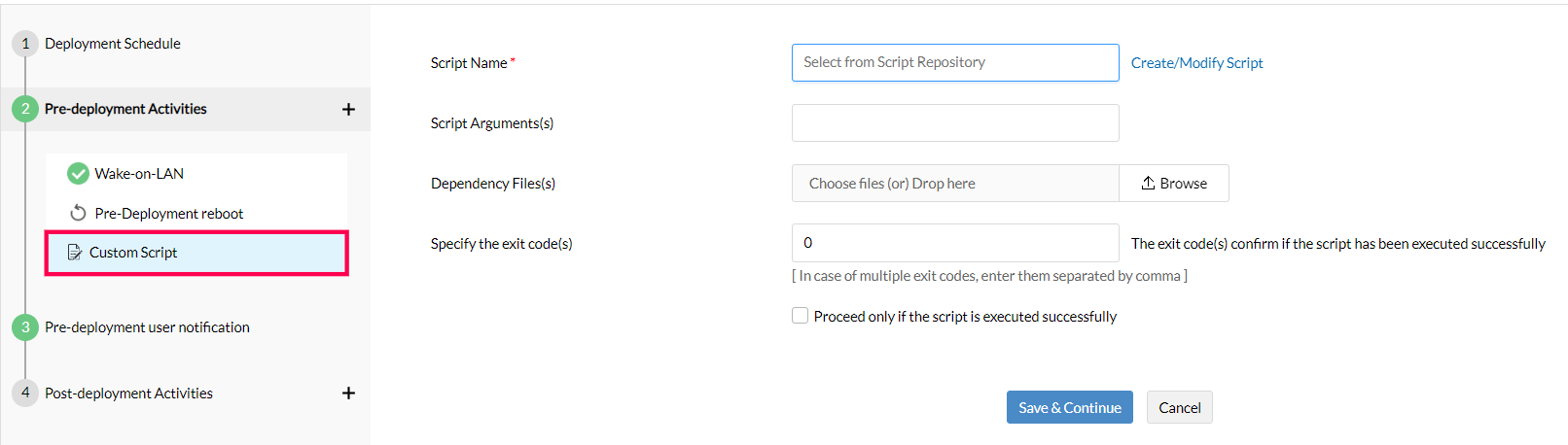1568x445 pixels.
Task: Open the Create/Modify Script link
Action: 1196,63
